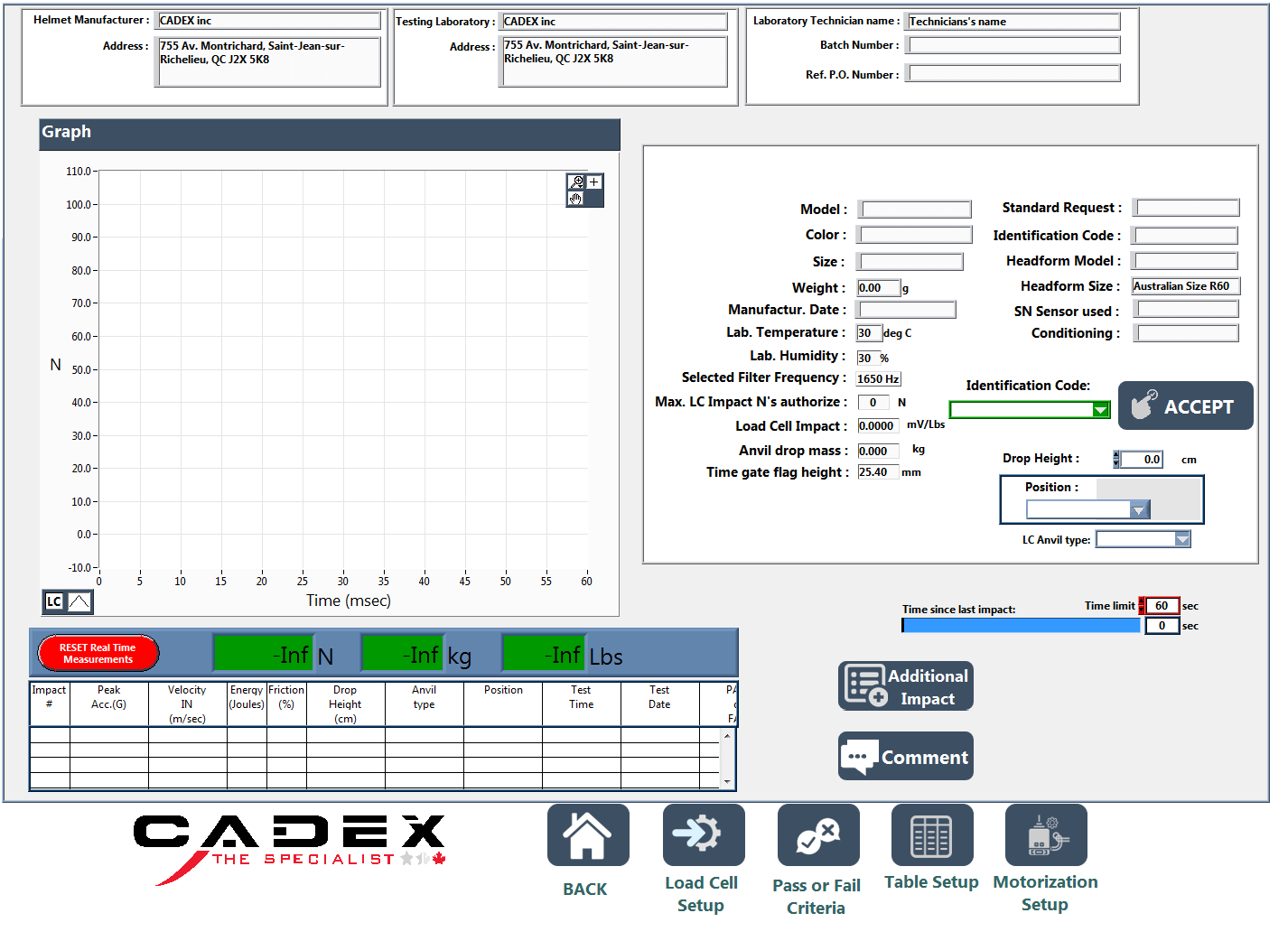Reset real time measurements
1288x941 pixels.
pos(98,654)
